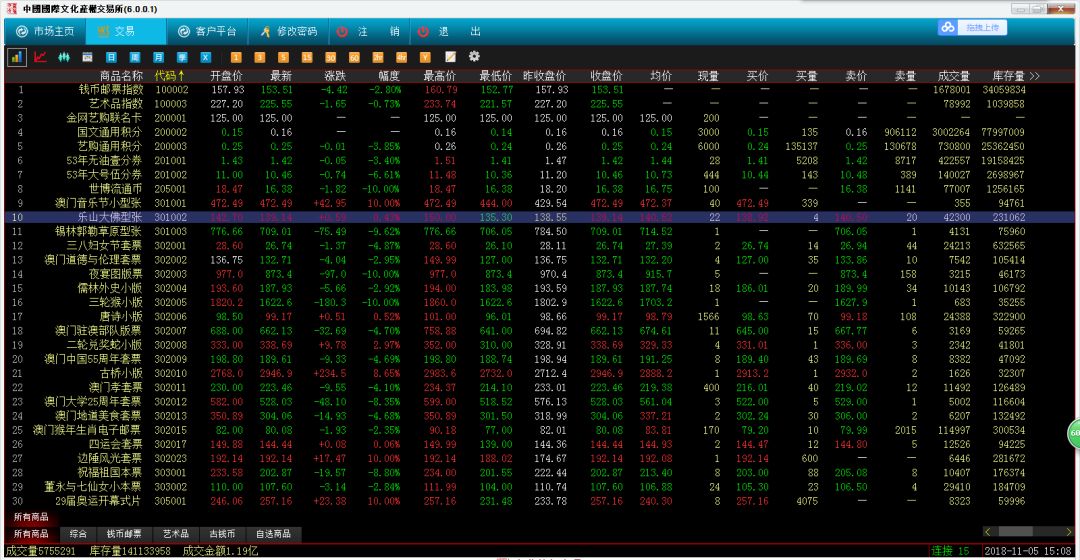1080x560 pixels.
Task: Switch to the 钱币邮票 tab
Action: coord(124,534)
